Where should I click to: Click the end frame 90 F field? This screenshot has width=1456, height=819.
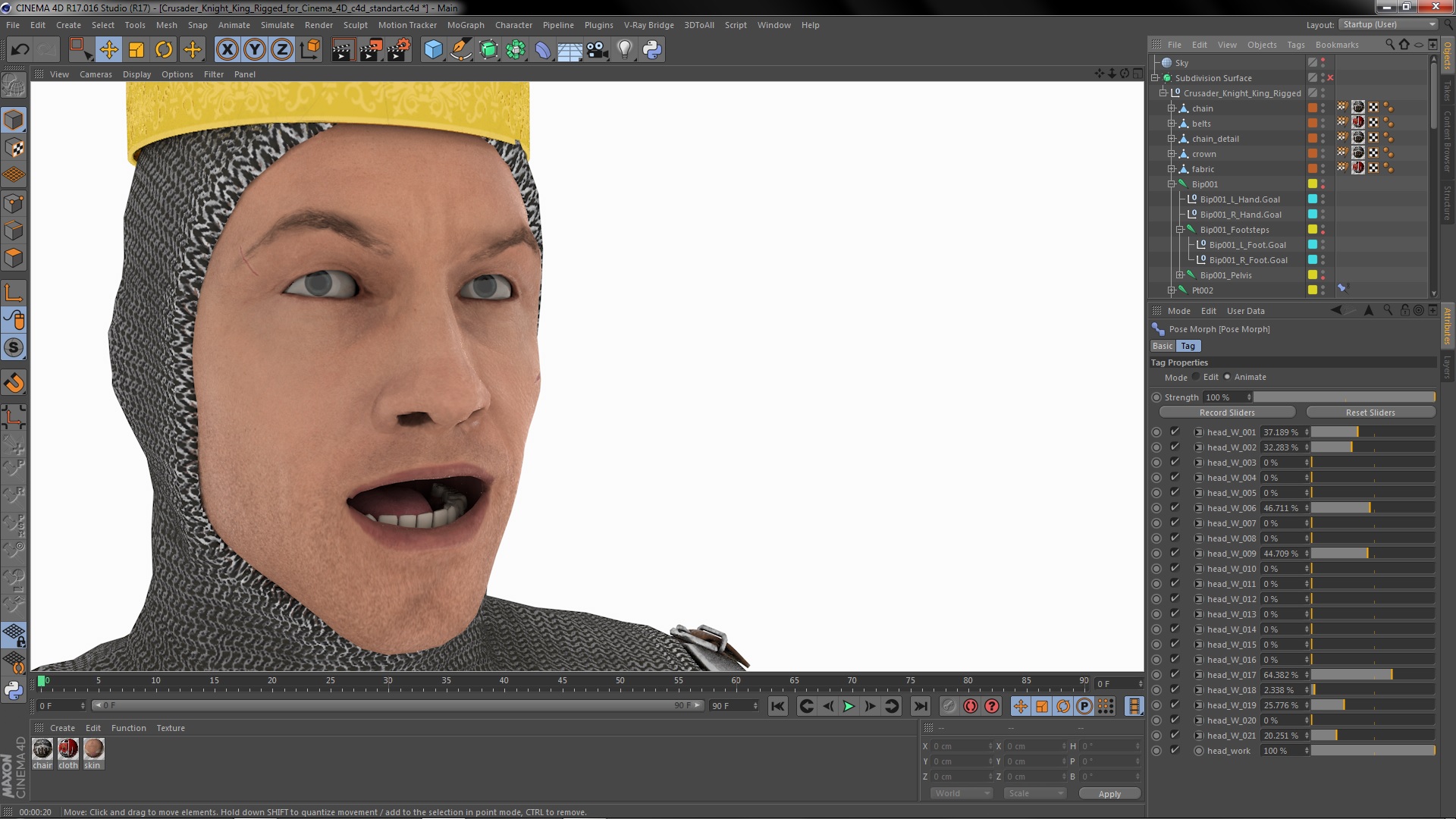[733, 706]
